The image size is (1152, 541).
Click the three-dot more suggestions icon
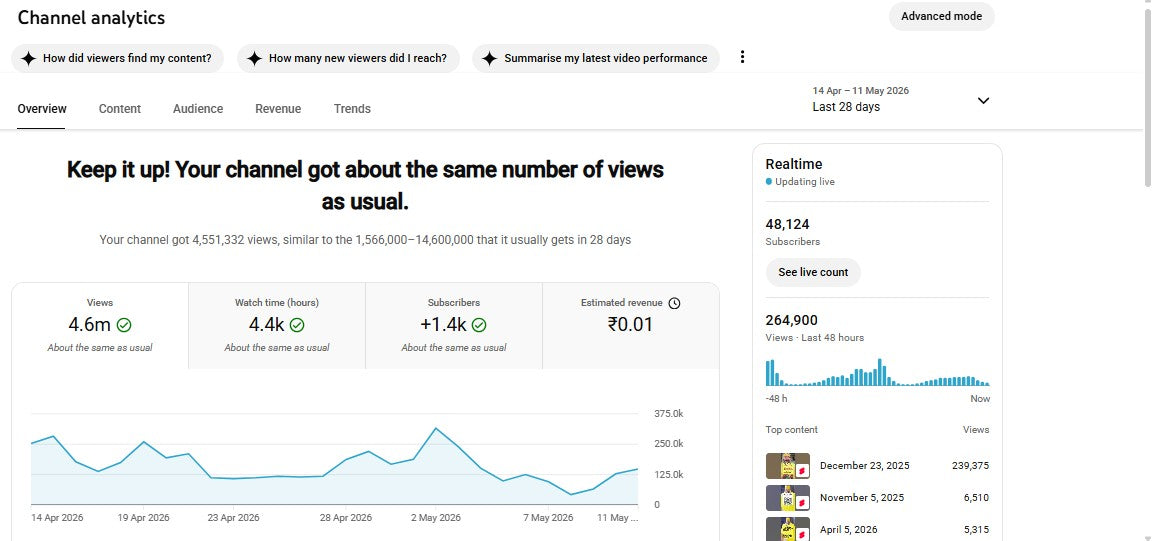[742, 57]
